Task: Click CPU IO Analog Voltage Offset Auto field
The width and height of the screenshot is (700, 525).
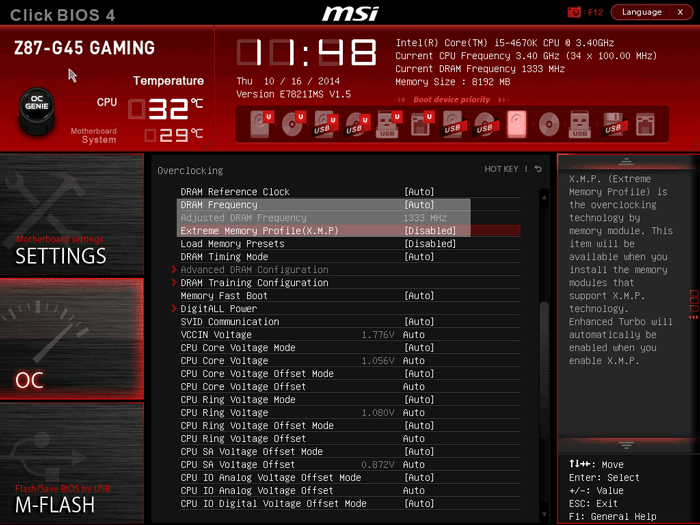Action: [x=414, y=490]
